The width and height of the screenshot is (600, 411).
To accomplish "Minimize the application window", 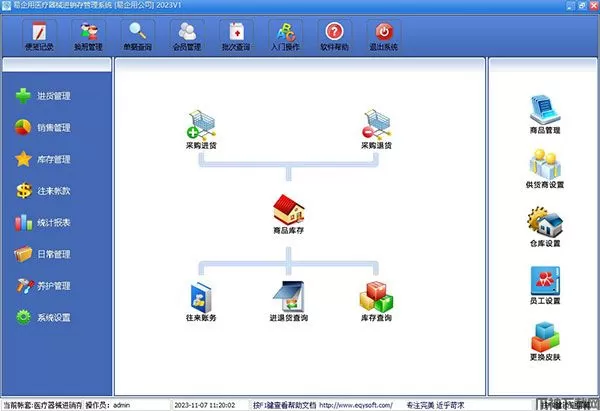I will click(571, 5).
